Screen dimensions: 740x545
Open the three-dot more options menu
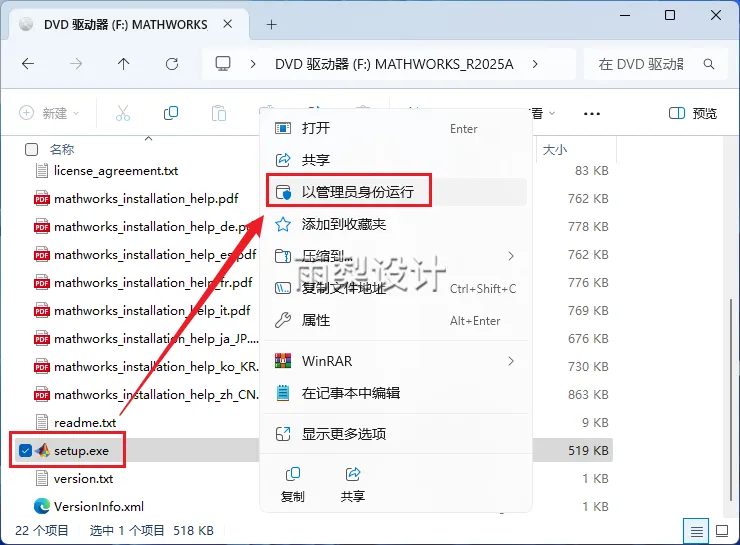point(592,114)
